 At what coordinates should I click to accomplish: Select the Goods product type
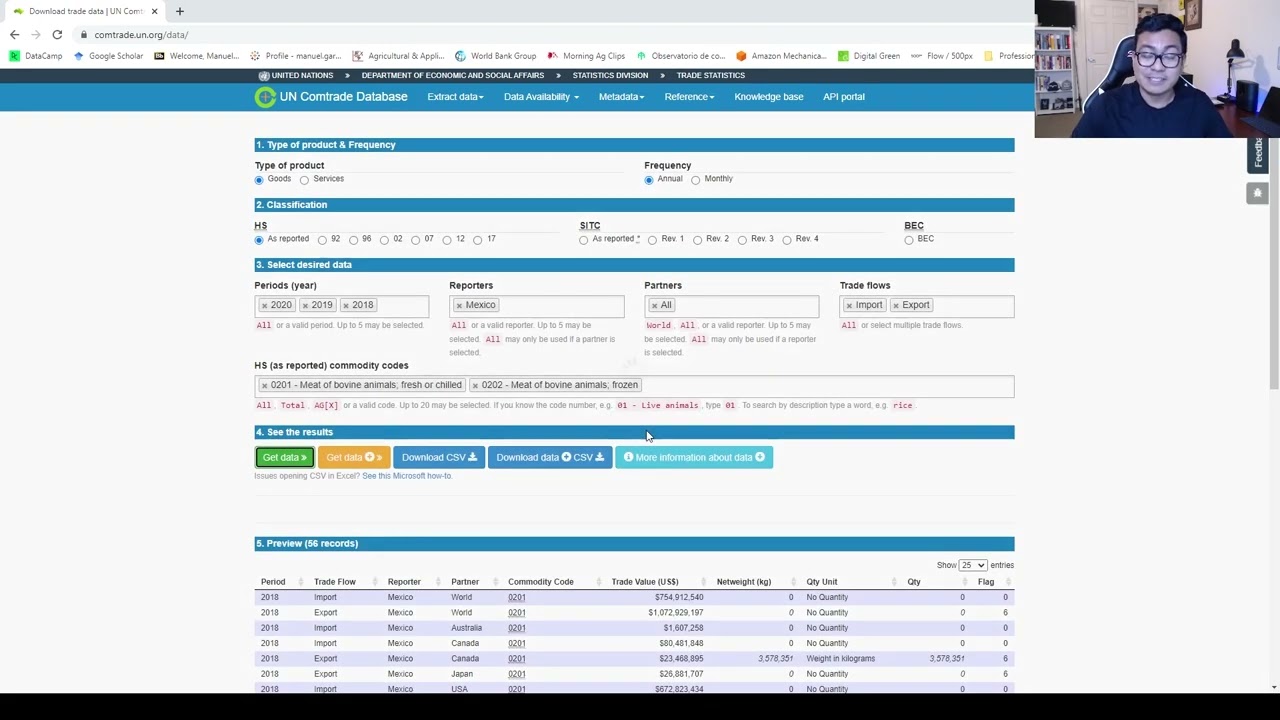pos(259,180)
